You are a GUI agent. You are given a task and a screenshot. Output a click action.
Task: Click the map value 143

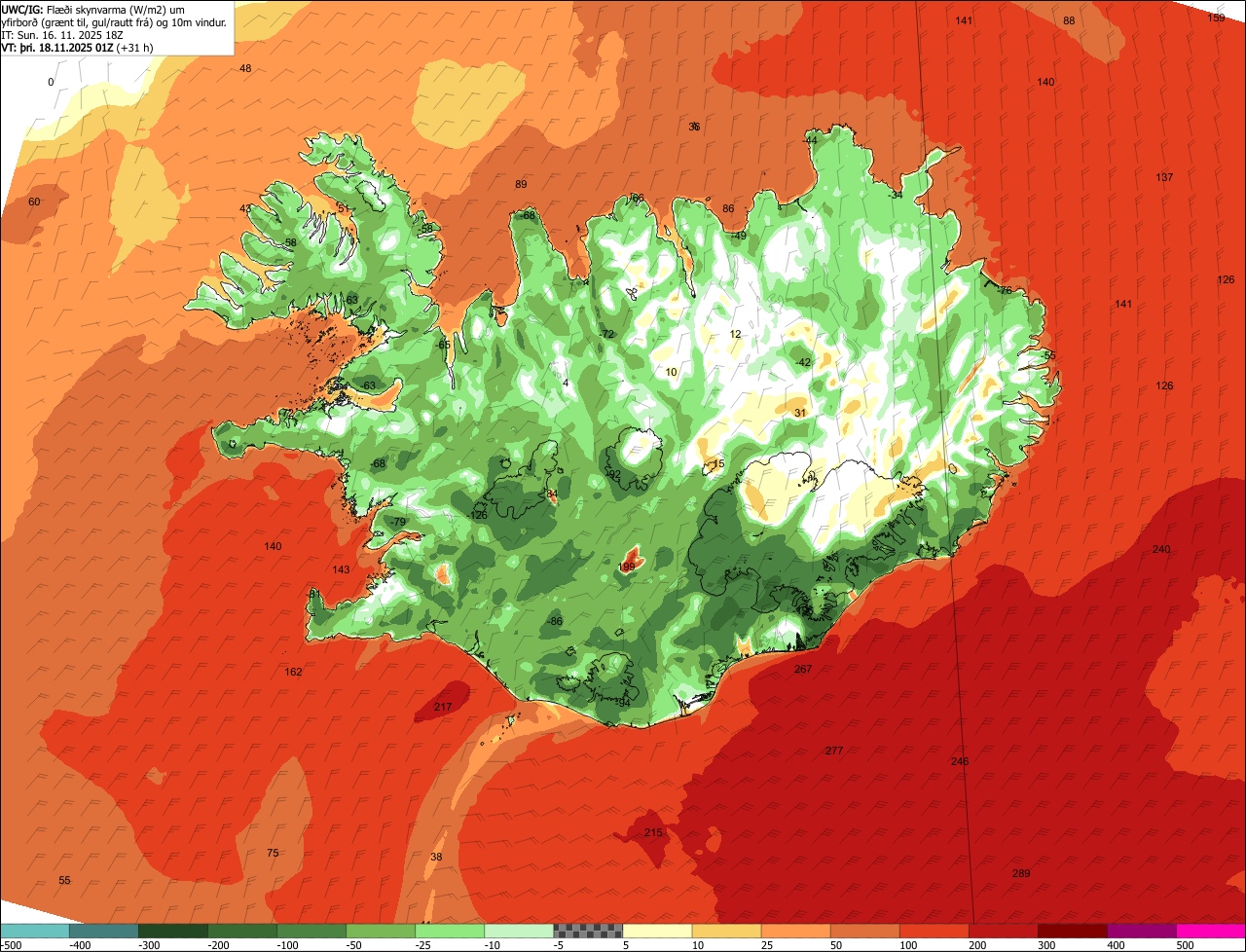coord(341,569)
